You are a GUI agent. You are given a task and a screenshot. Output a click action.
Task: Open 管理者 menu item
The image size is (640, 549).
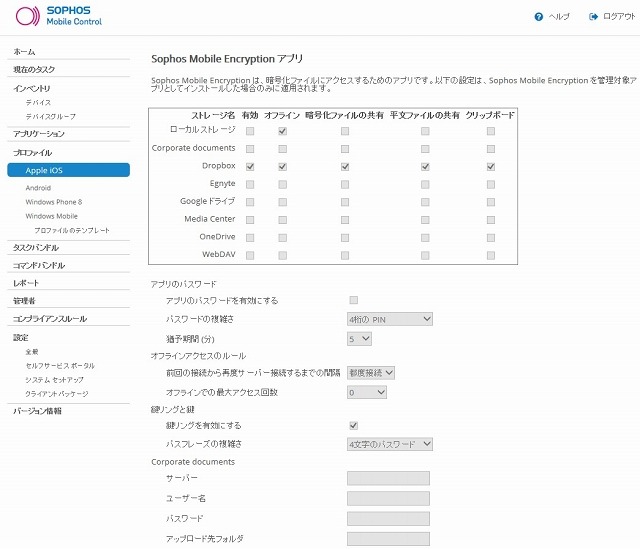coord(24,301)
